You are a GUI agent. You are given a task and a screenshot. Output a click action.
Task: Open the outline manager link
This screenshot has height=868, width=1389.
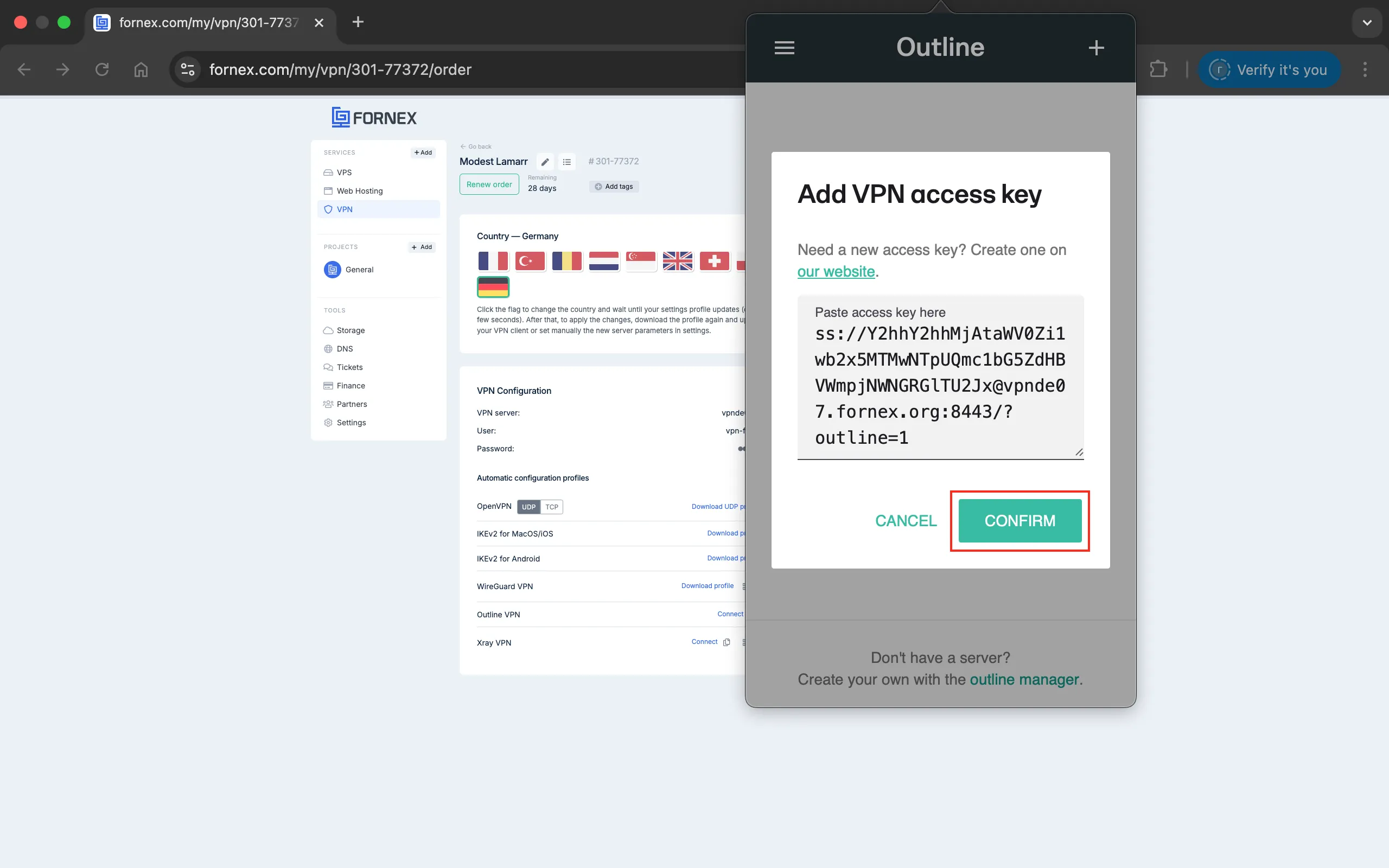pyautogui.click(x=1024, y=679)
